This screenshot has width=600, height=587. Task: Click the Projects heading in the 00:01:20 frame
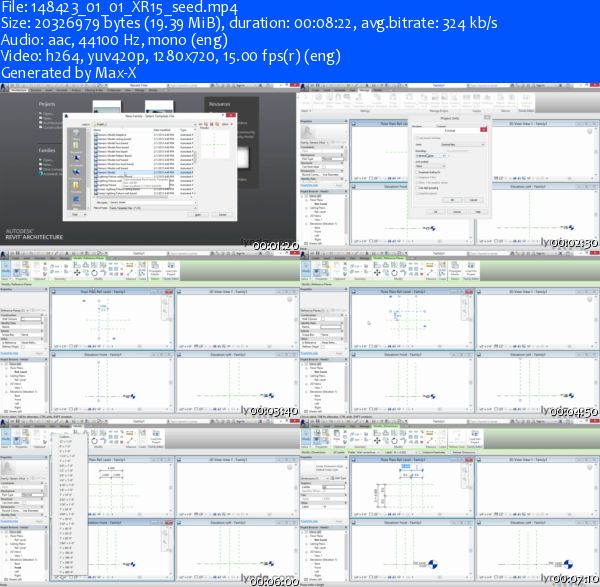tap(47, 104)
